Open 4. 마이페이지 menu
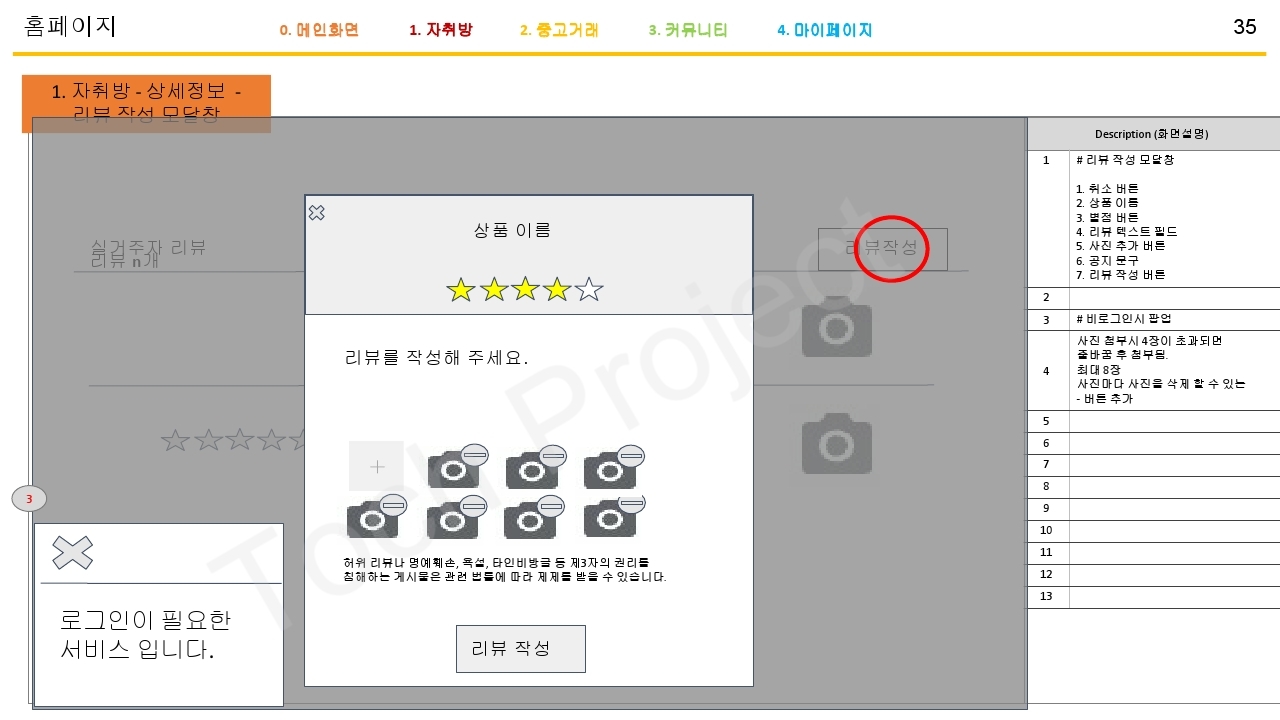 click(x=825, y=30)
